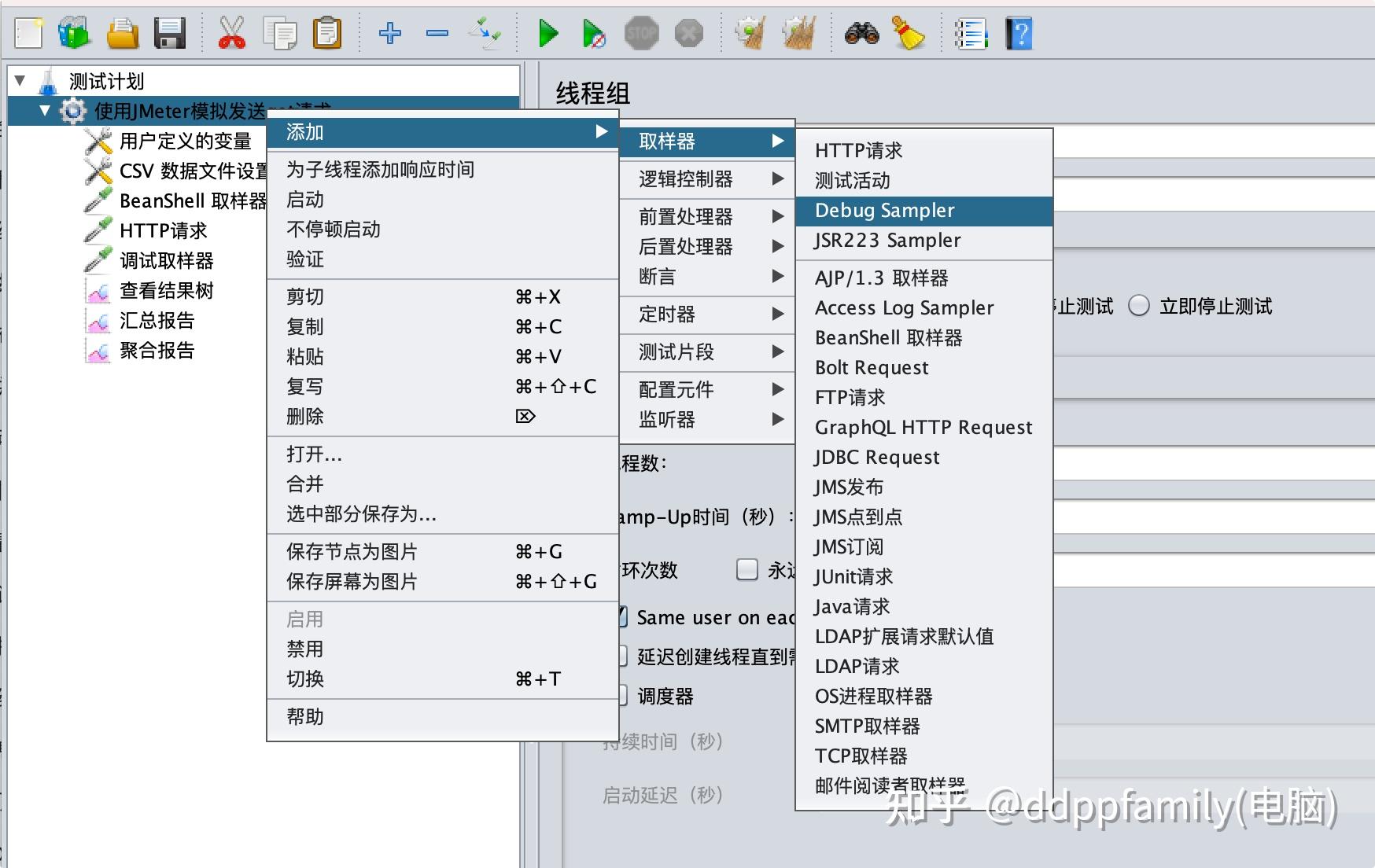Select the 查看结果树 tree item

[168, 289]
